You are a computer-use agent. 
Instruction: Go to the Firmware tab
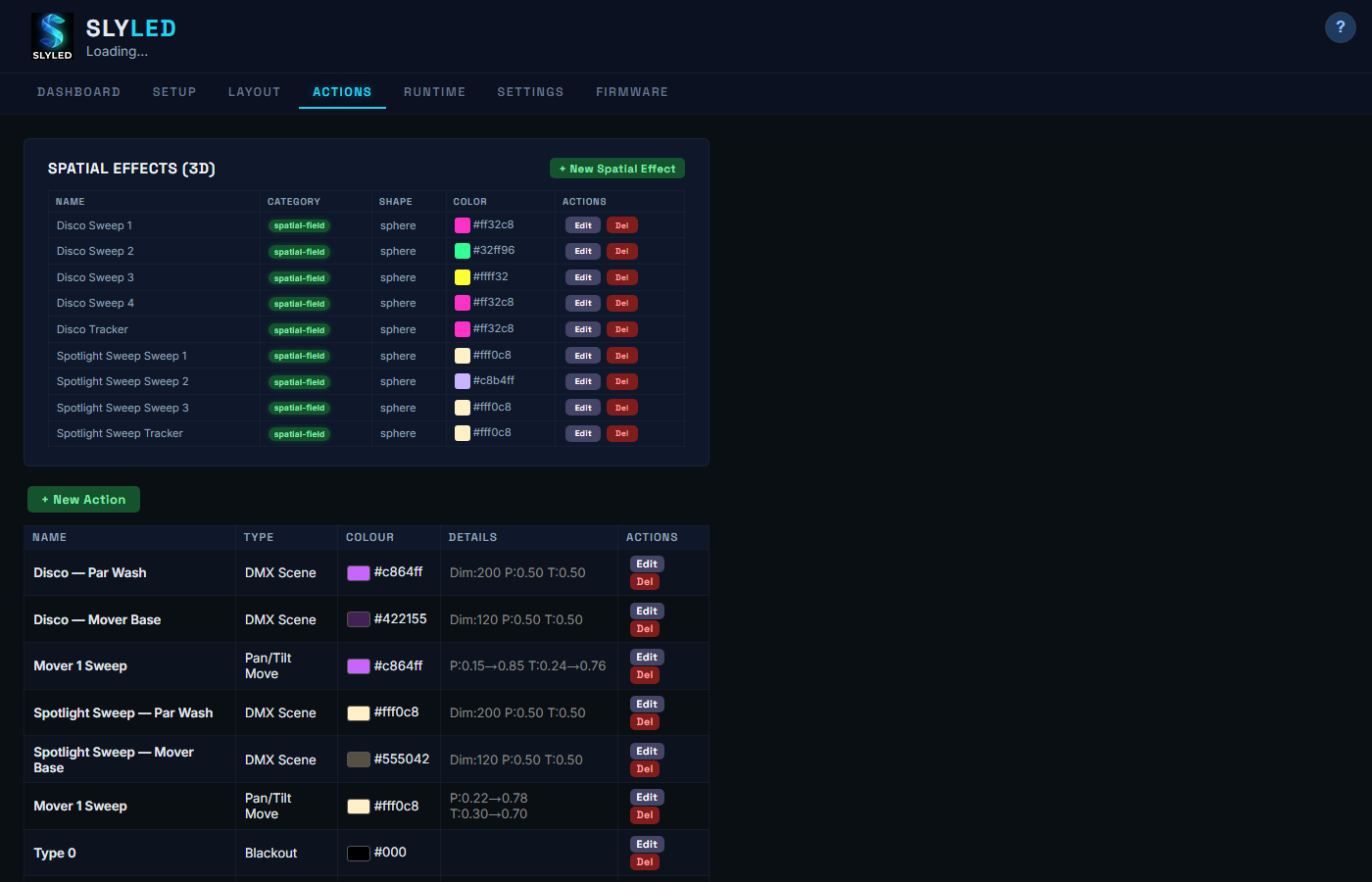pyautogui.click(x=631, y=92)
